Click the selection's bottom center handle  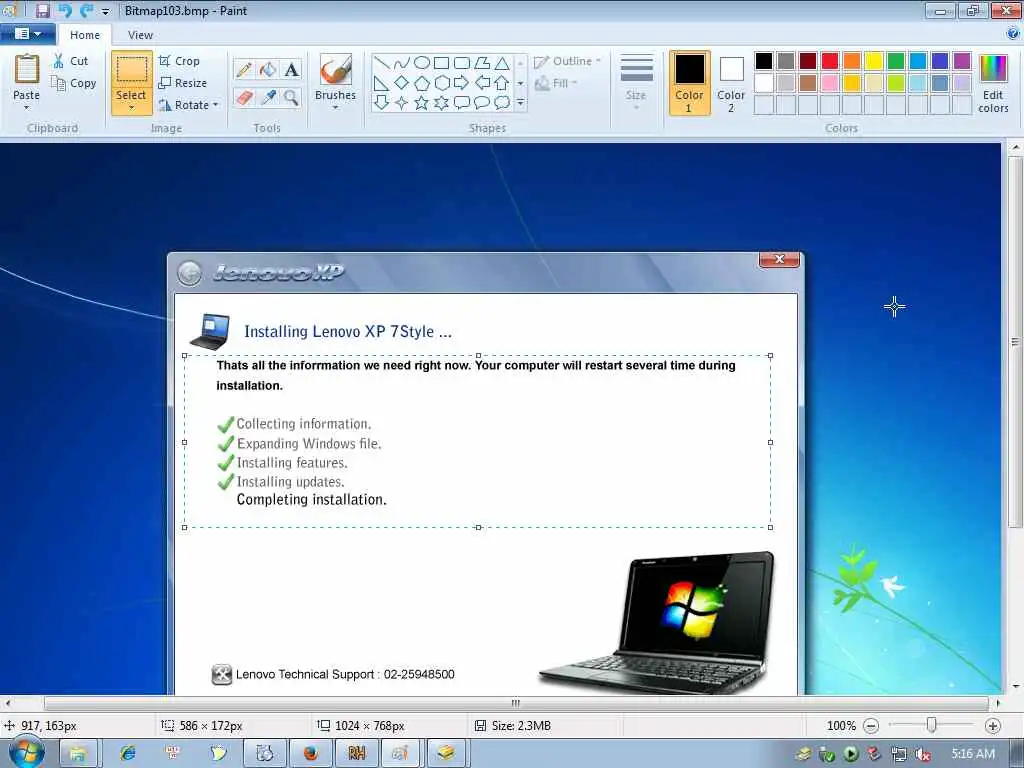(479, 527)
